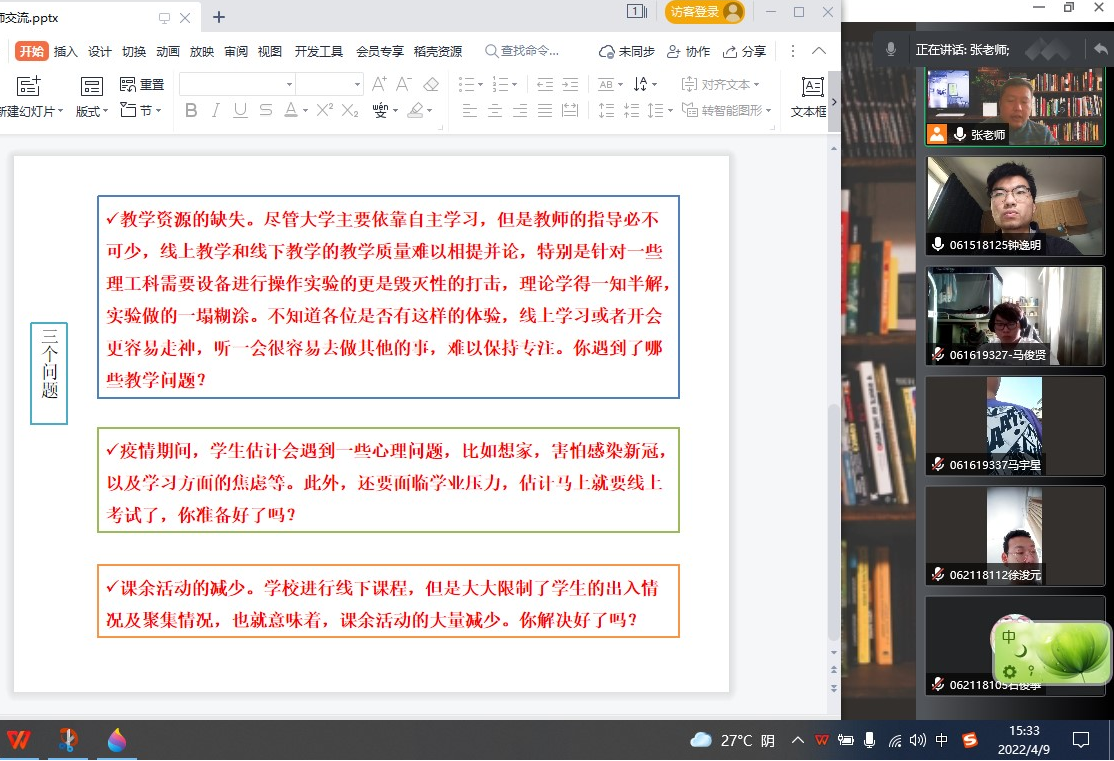Viewport: 1114px width, 761px height.
Task: Apply Italic formatting from ribbon
Action: tap(215, 111)
